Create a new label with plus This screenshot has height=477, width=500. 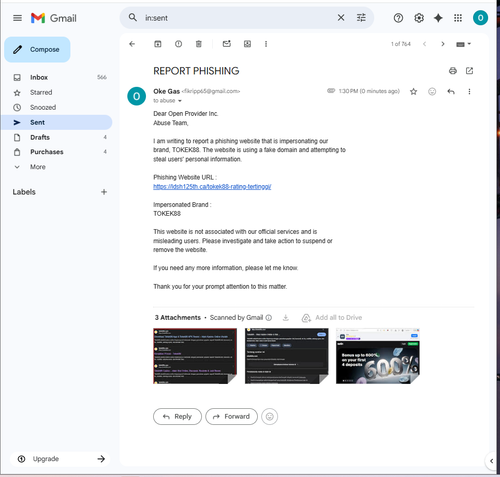click(104, 192)
